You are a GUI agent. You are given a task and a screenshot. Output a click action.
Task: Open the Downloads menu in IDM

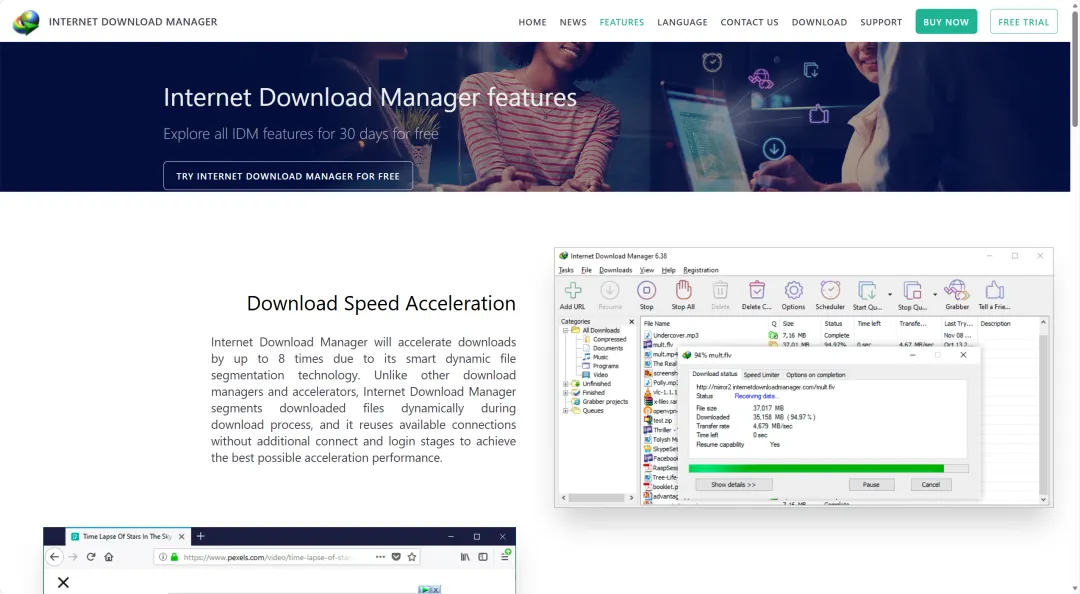615,270
